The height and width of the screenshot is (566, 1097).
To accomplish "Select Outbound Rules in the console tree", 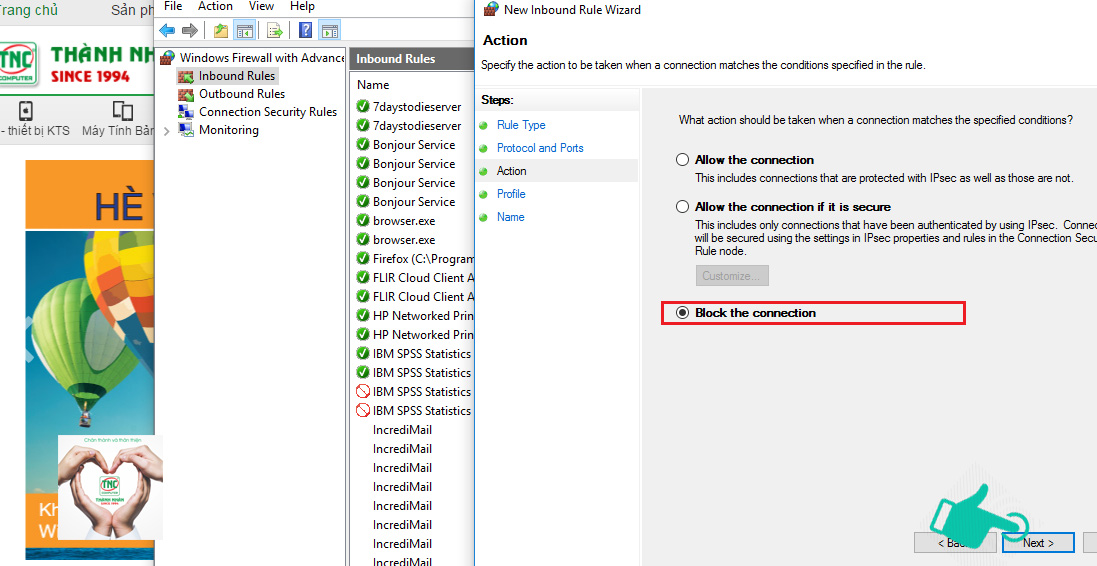I will (241, 94).
